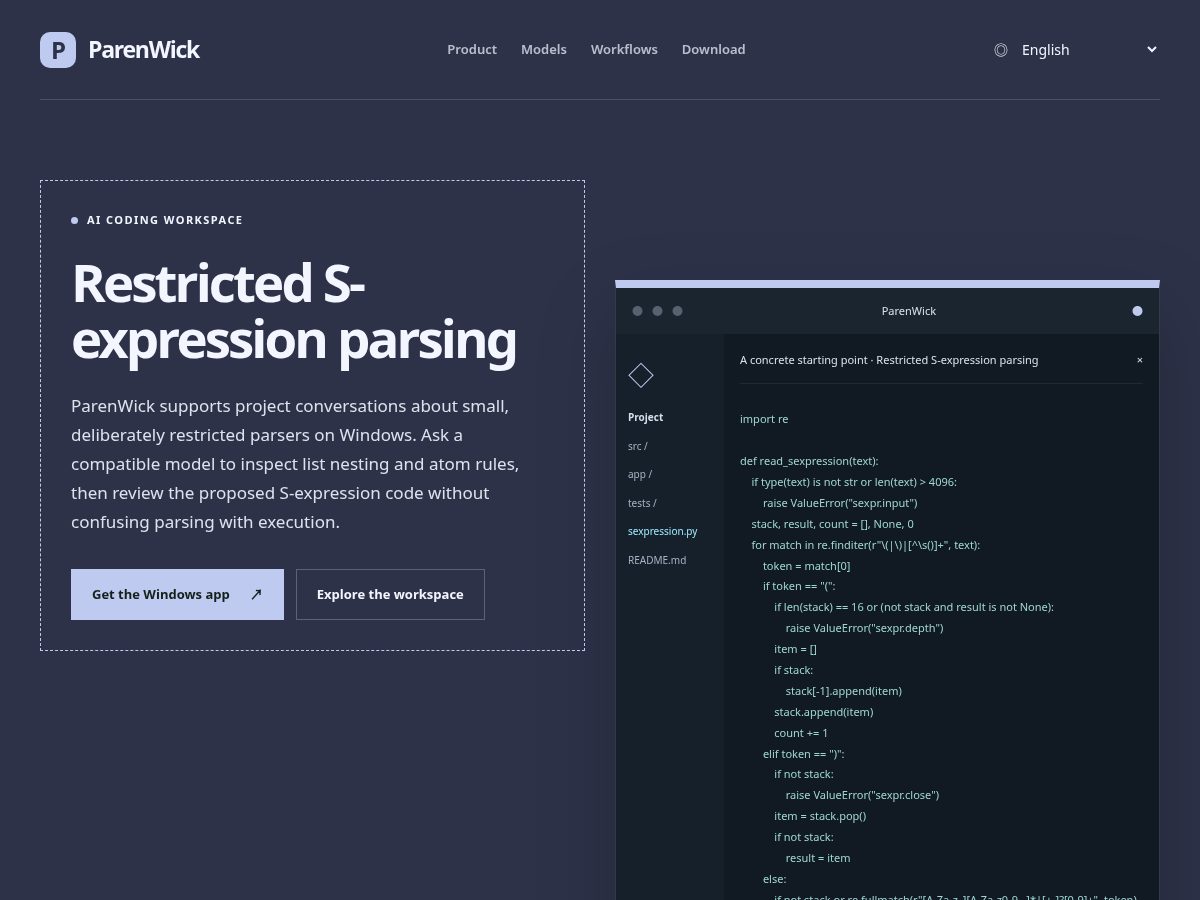Click the globe language icon
Viewport: 1200px width, 900px height.
click(x=1001, y=50)
